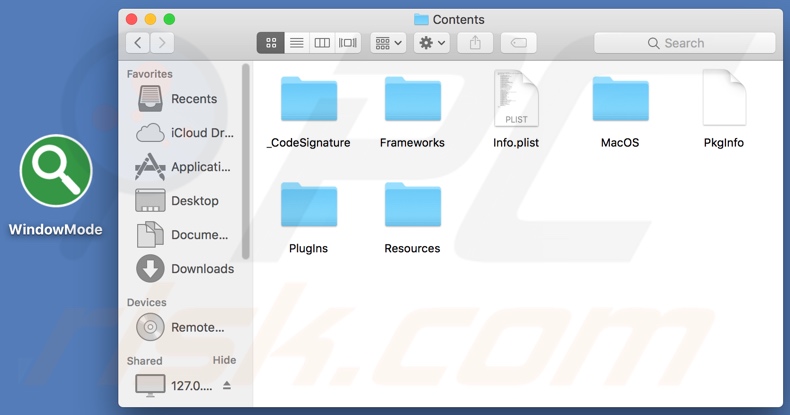Image resolution: width=790 pixels, height=415 pixels.
Task: Click the Share toolbar button
Action: tap(475, 43)
